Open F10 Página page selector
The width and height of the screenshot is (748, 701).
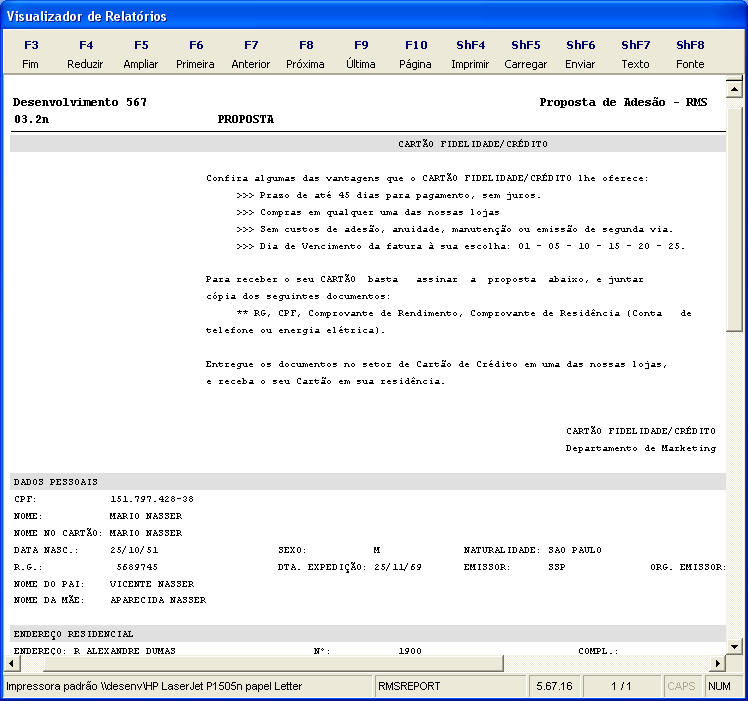coord(416,54)
